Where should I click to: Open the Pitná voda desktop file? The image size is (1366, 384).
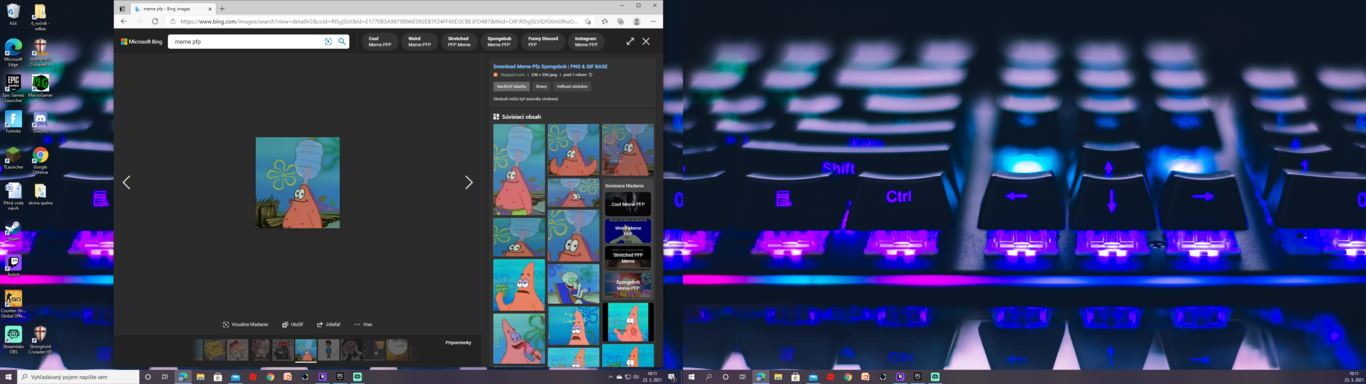pyautogui.click(x=13, y=196)
